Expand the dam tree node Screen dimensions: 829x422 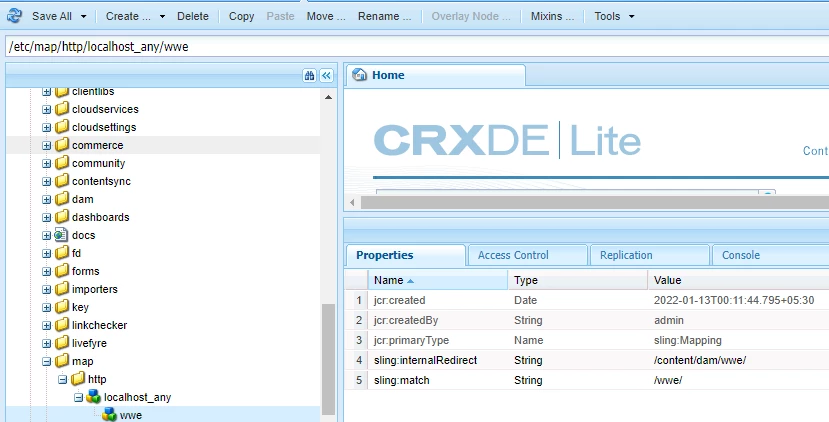(47, 199)
